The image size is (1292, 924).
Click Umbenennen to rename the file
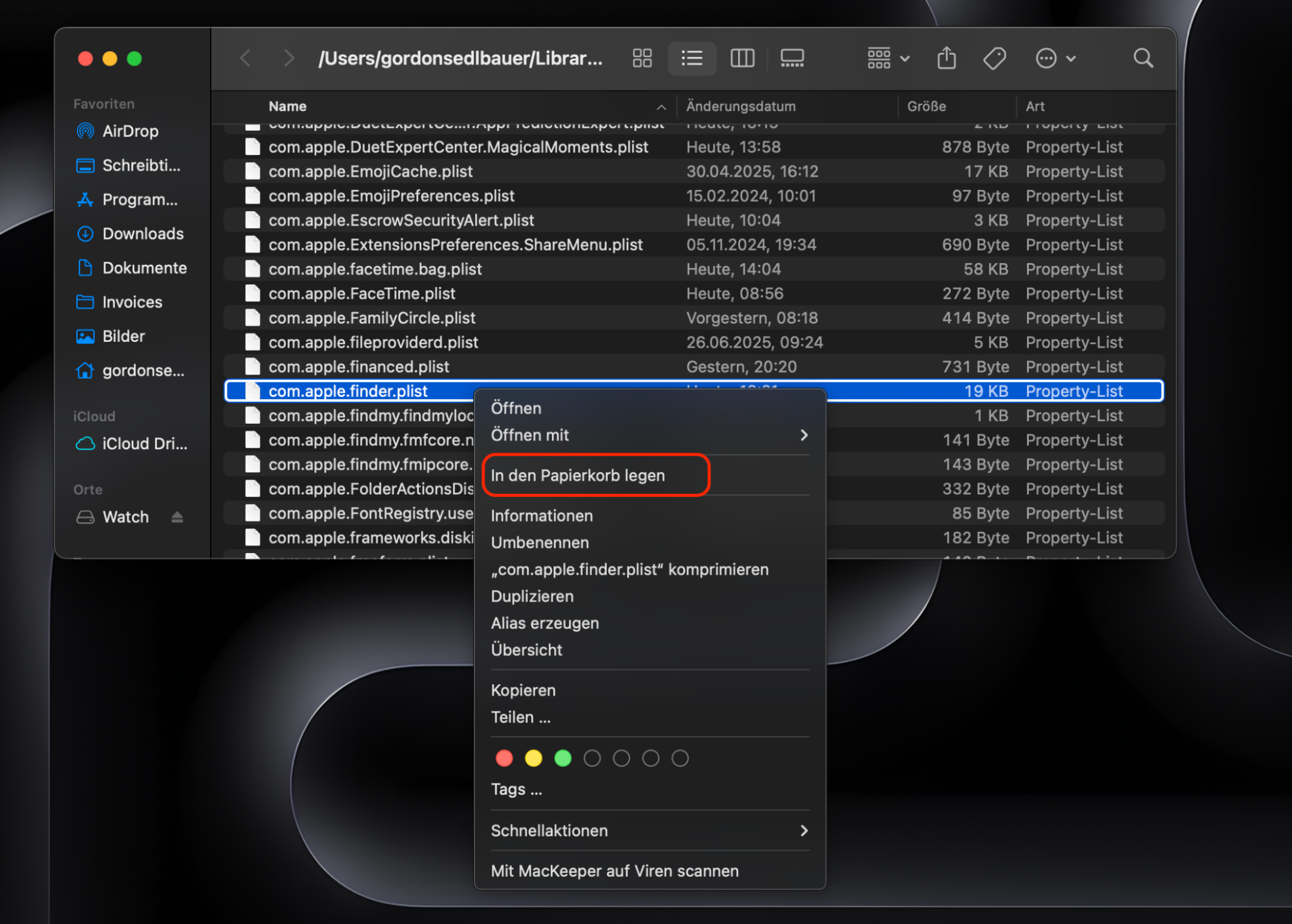click(x=540, y=542)
